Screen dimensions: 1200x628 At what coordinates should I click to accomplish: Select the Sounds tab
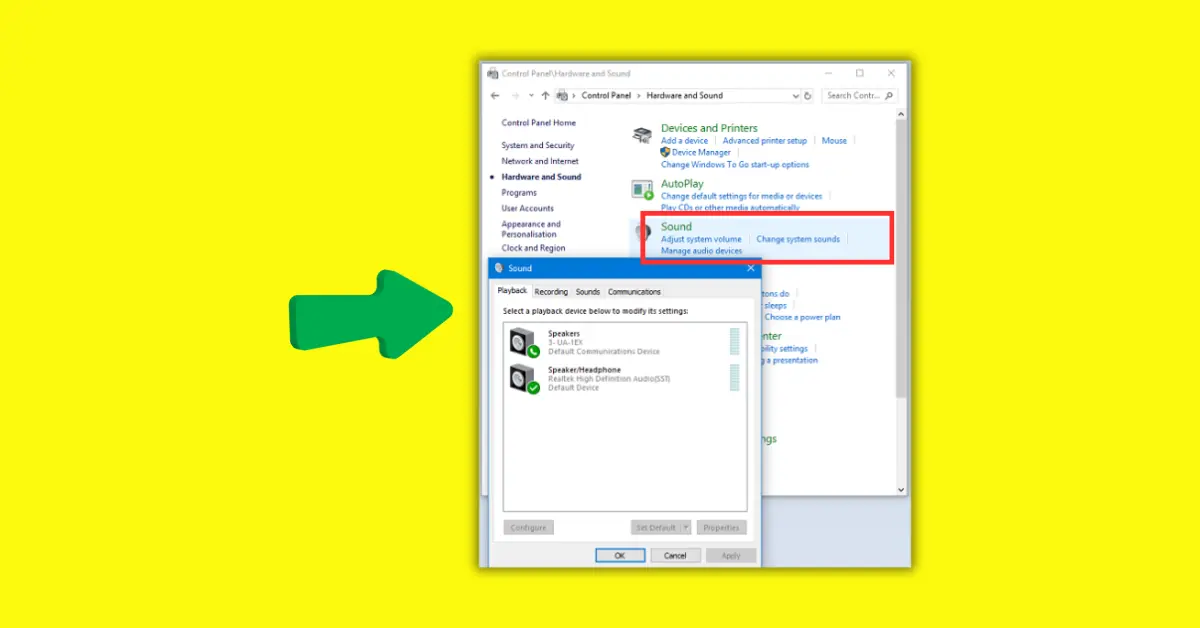point(588,291)
